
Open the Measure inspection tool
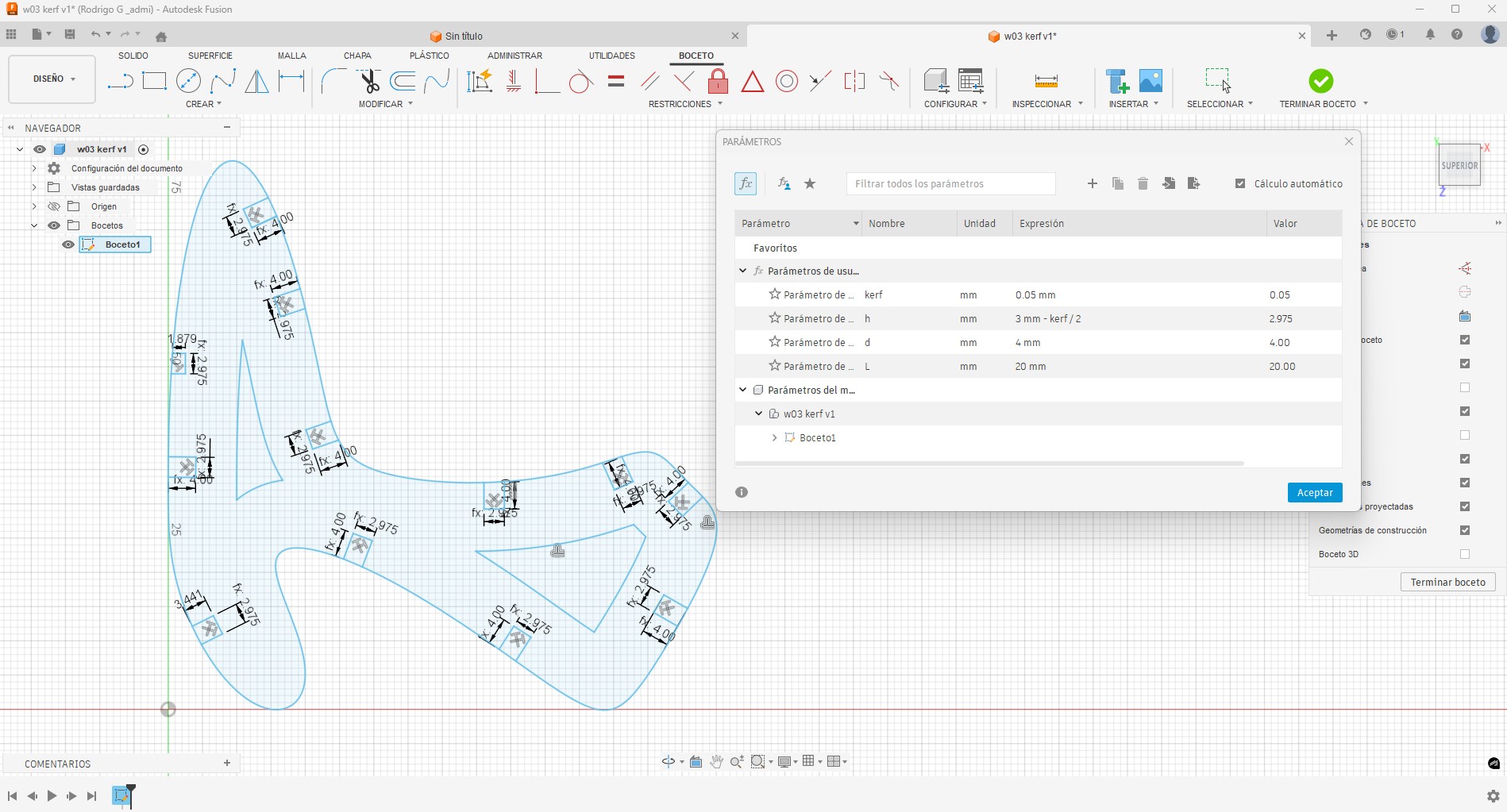click(1046, 81)
